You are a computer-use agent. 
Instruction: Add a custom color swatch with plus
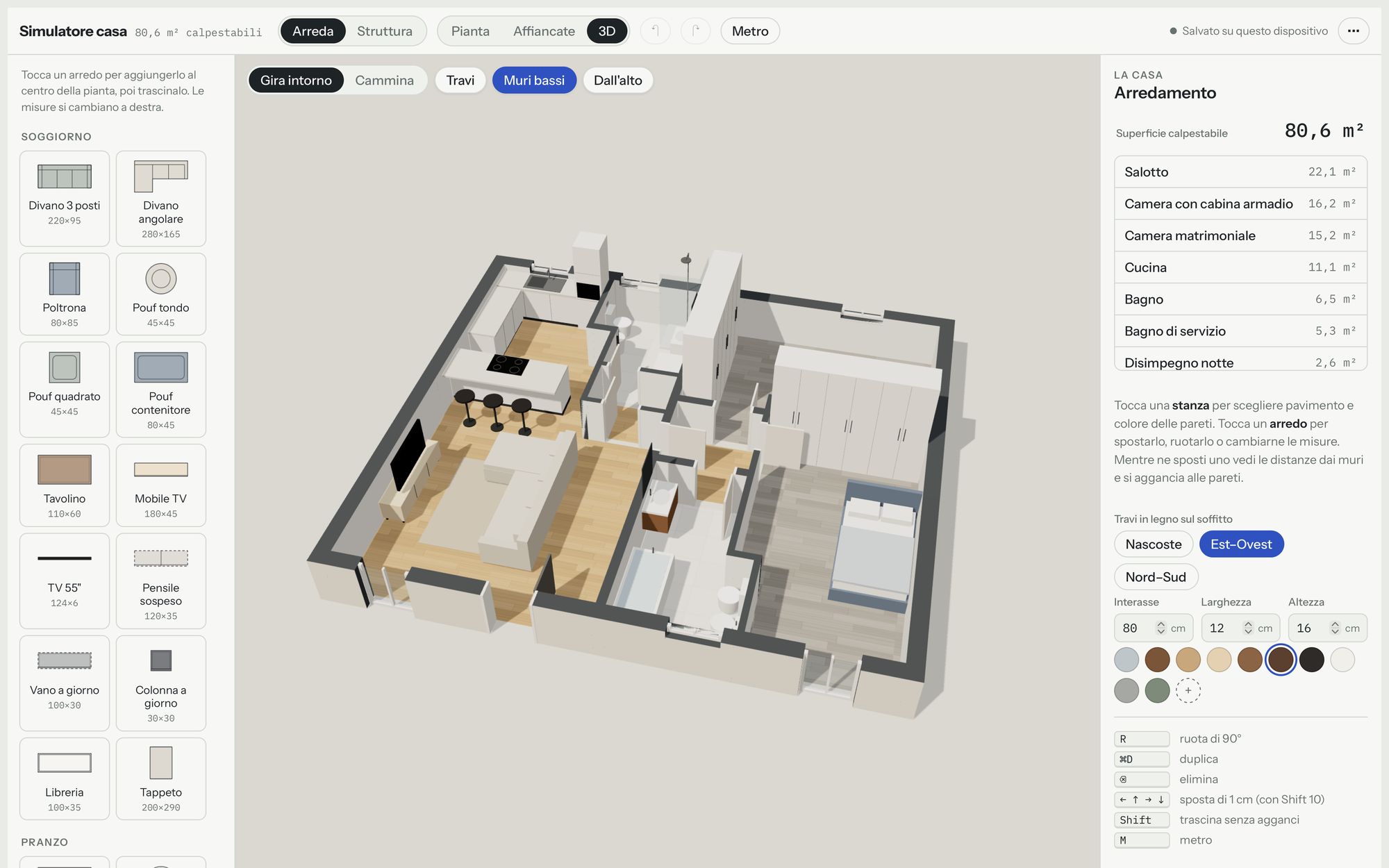1188,690
